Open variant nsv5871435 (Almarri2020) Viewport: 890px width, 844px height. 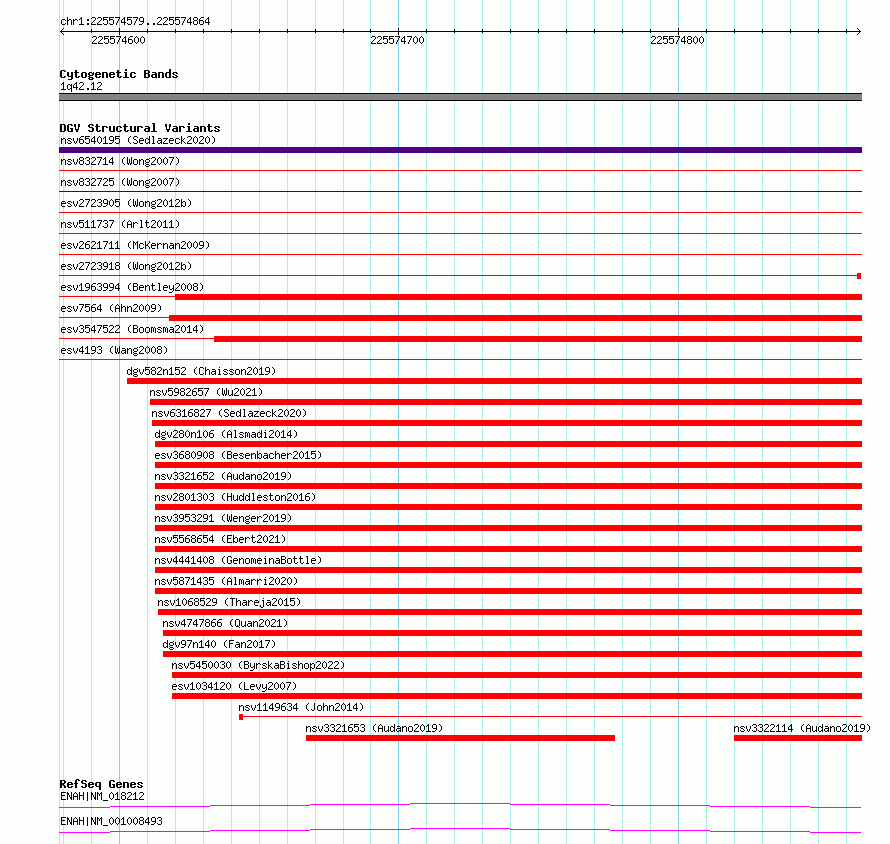[x=226, y=581]
